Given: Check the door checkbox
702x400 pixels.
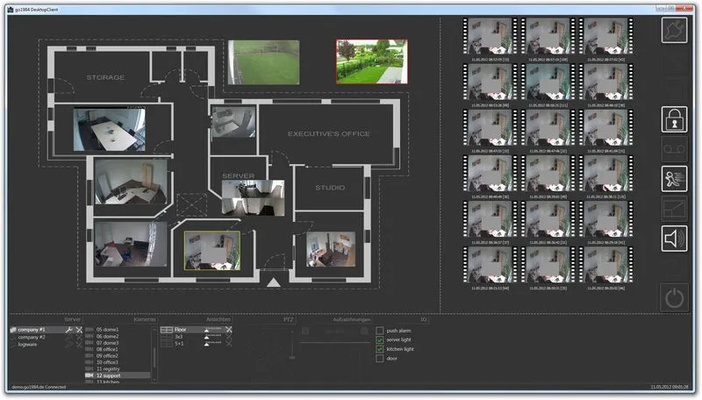Looking at the screenshot, I should (379, 357).
